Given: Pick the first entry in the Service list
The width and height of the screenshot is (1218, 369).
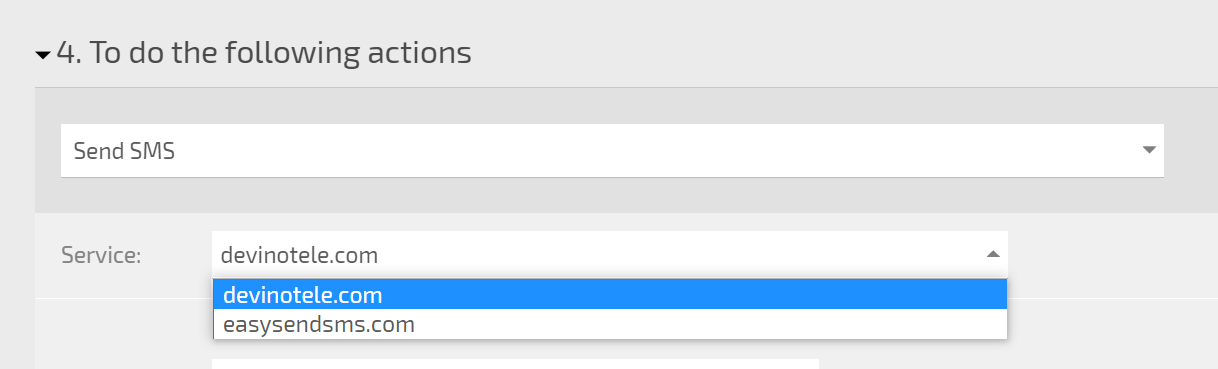Looking at the screenshot, I should 609,296.
